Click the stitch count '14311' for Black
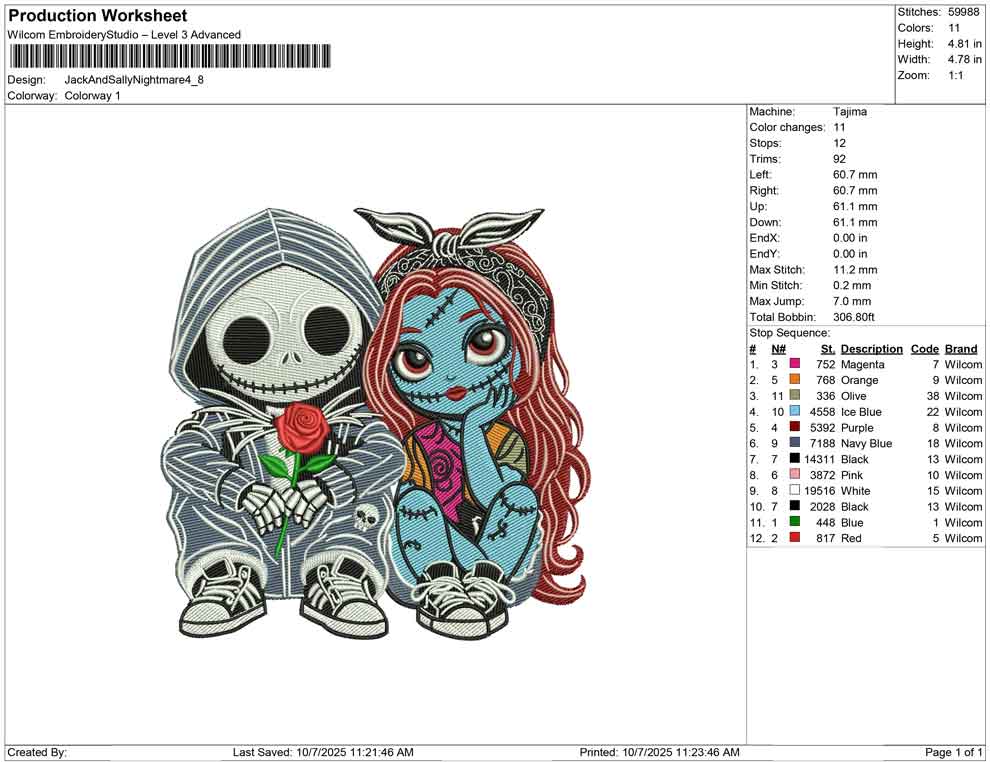 pyautogui.click(x=820, y=459)
